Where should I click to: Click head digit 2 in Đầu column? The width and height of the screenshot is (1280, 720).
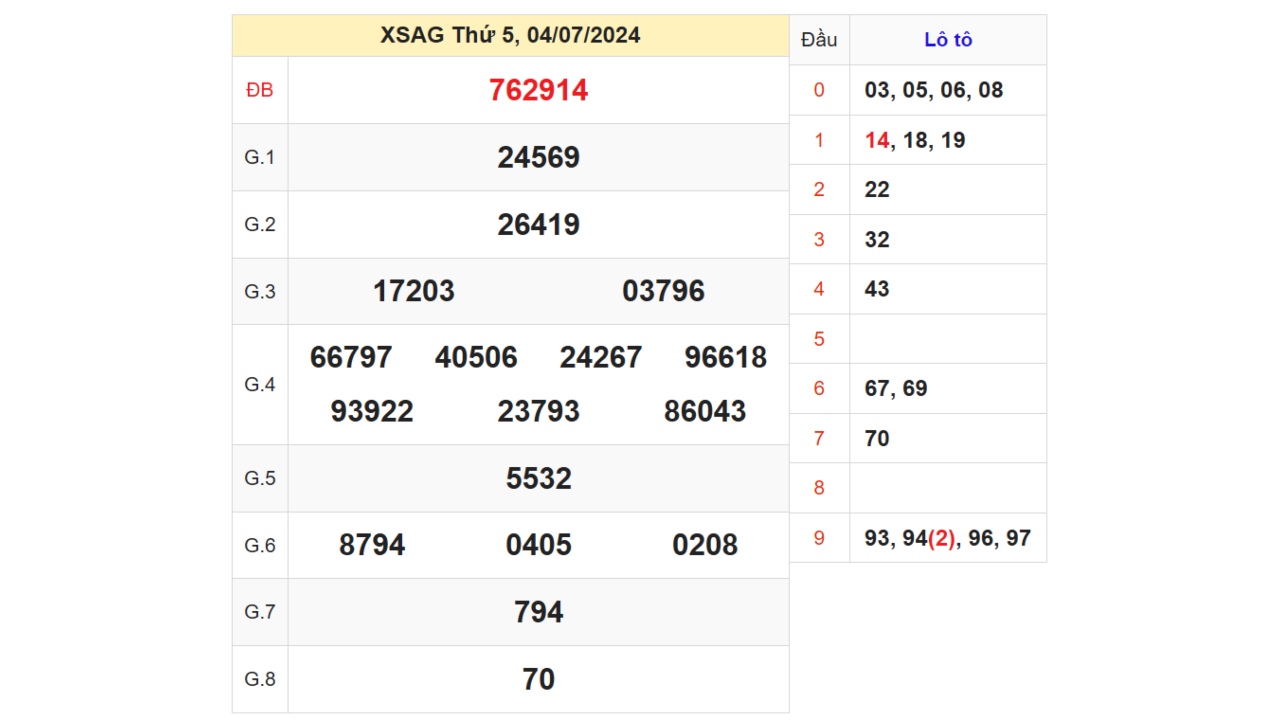(x=819, y=190)
